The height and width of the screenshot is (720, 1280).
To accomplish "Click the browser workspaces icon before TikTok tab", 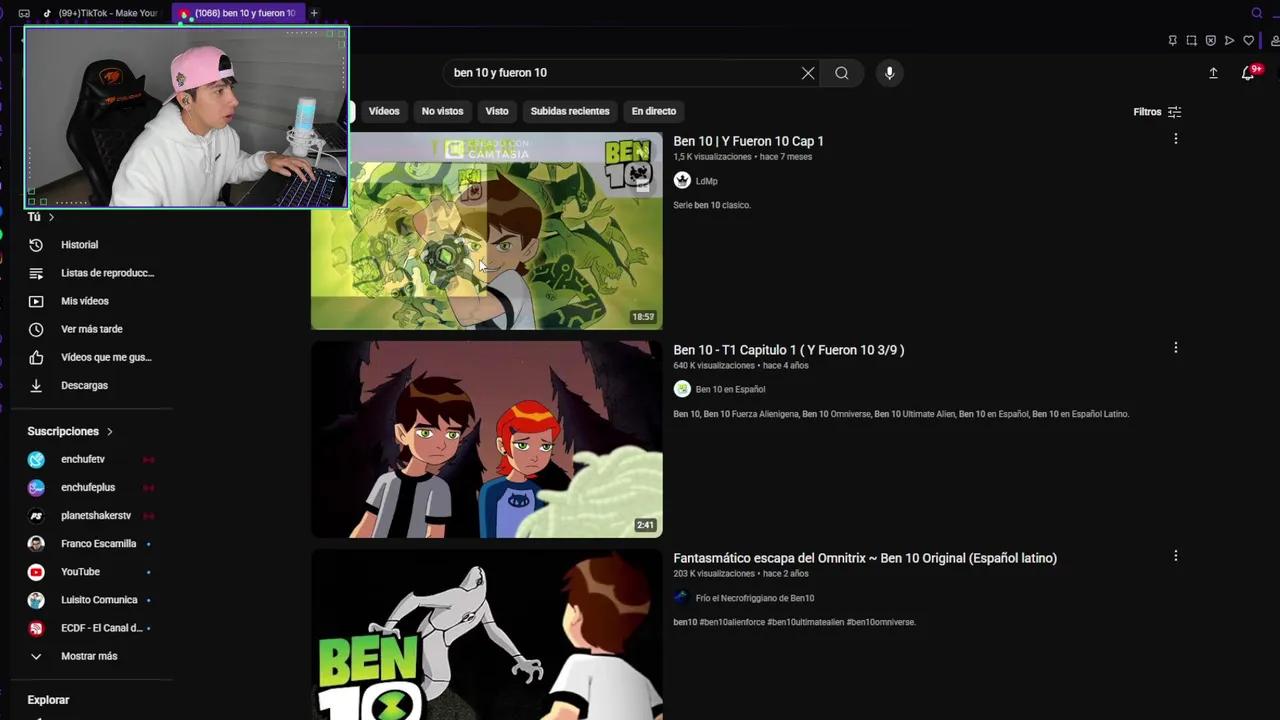I will [x=24, y=13].
